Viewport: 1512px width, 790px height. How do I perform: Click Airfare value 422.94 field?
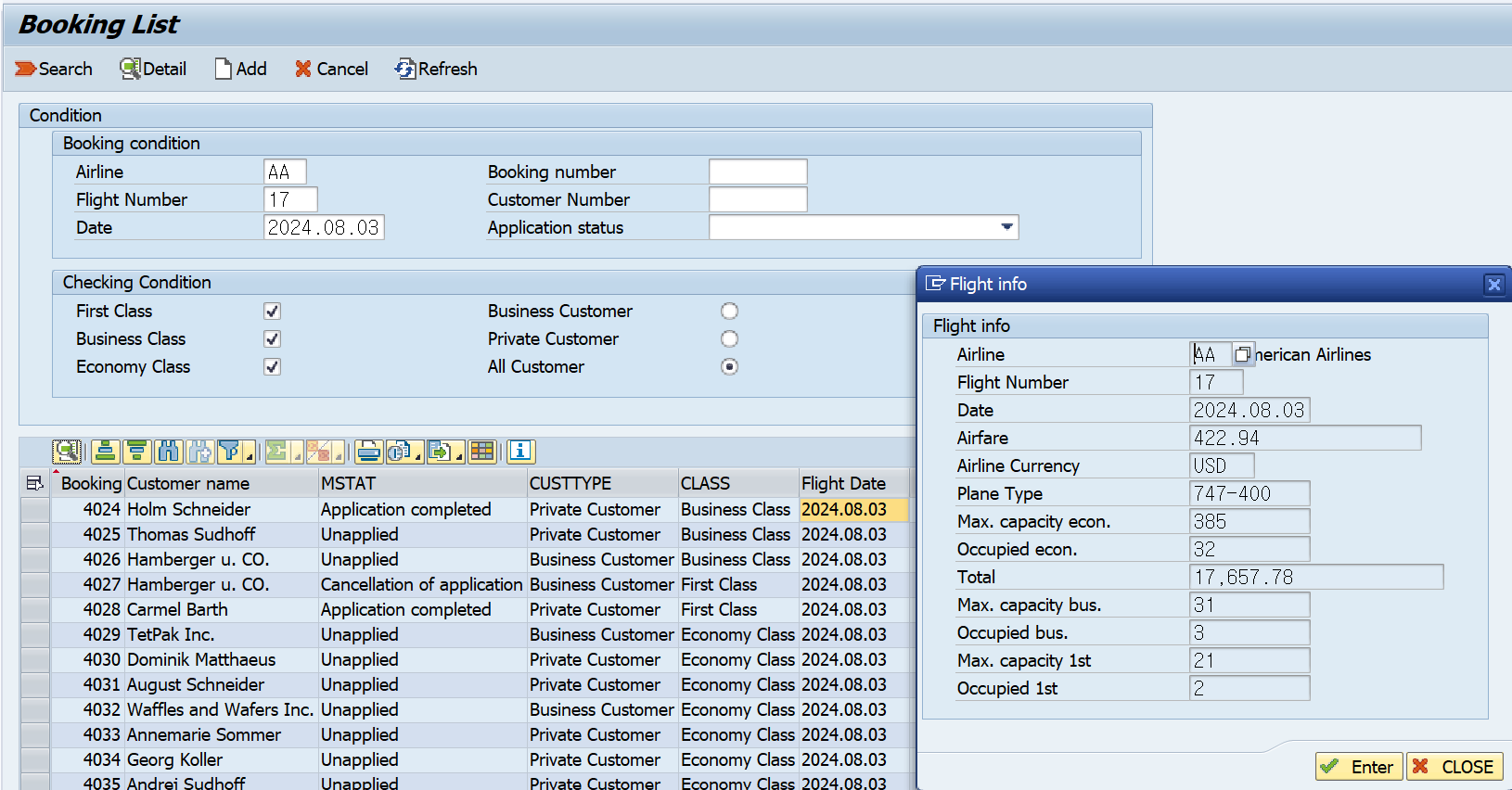coord(1305,438)
